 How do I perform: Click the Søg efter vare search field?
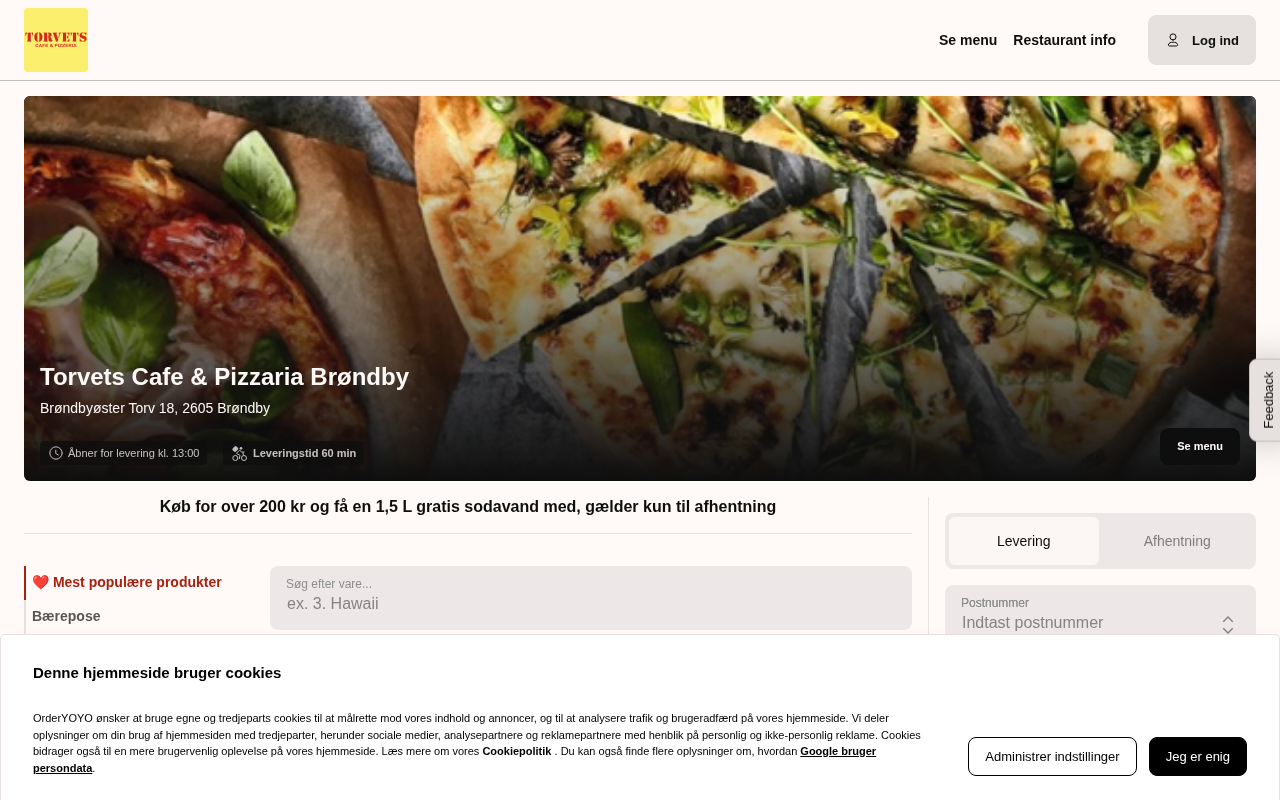(591, 598)
